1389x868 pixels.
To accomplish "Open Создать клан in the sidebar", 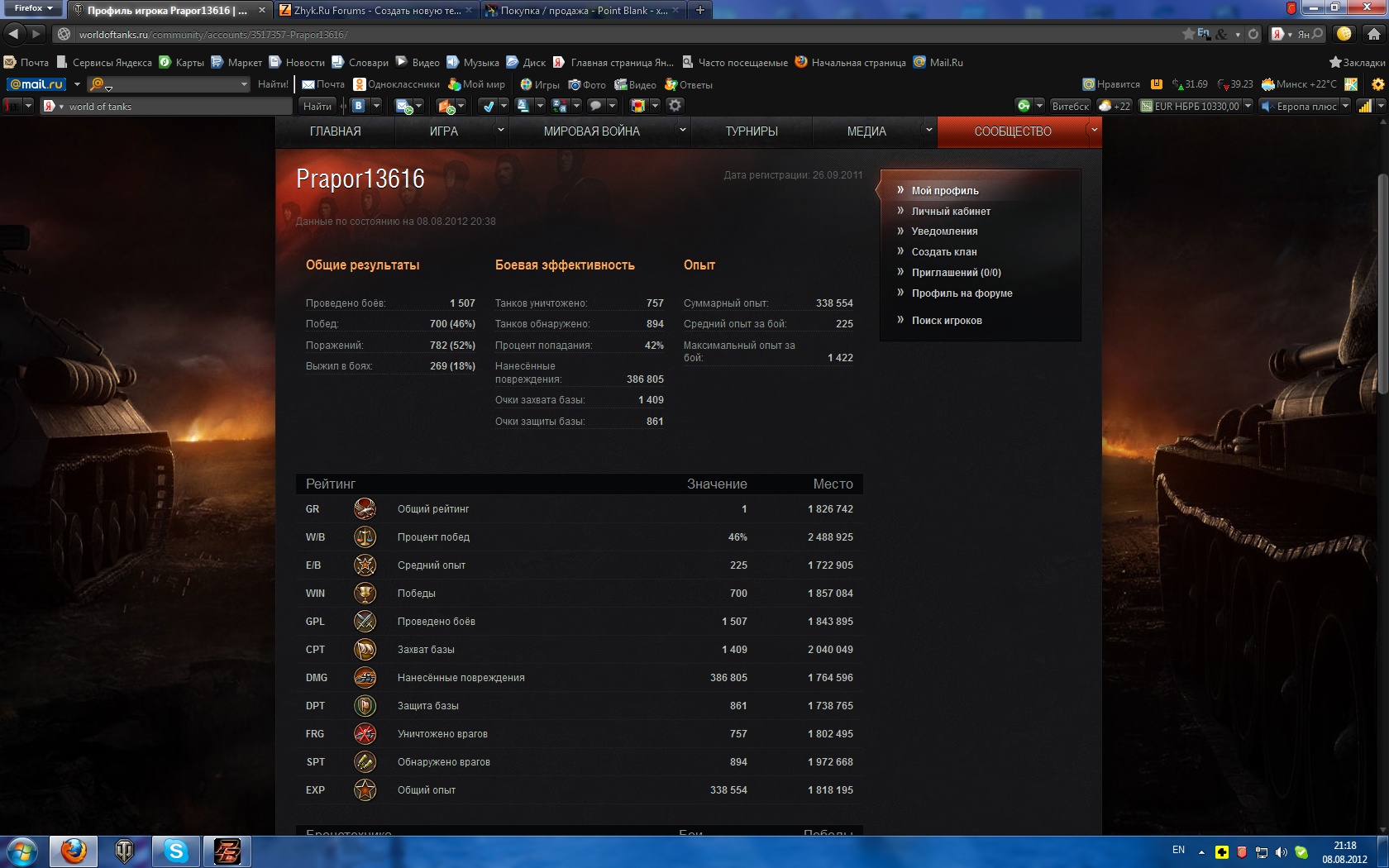I will pyautogui.click(x=944, y=252).
